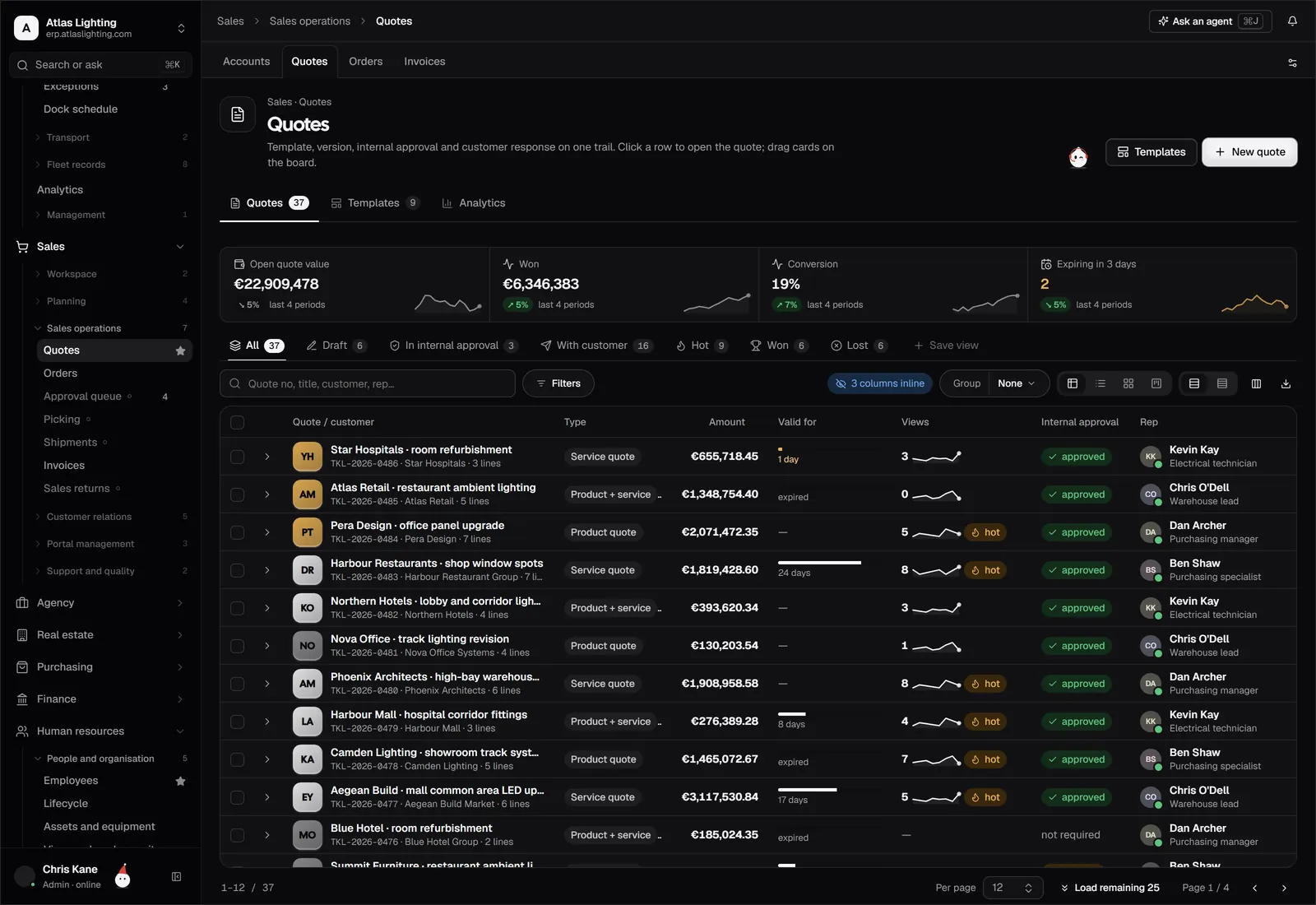1316x905 pixels.
Task: Open the Invoices tab
Action: pyautogui.click(x=424, y=62)
